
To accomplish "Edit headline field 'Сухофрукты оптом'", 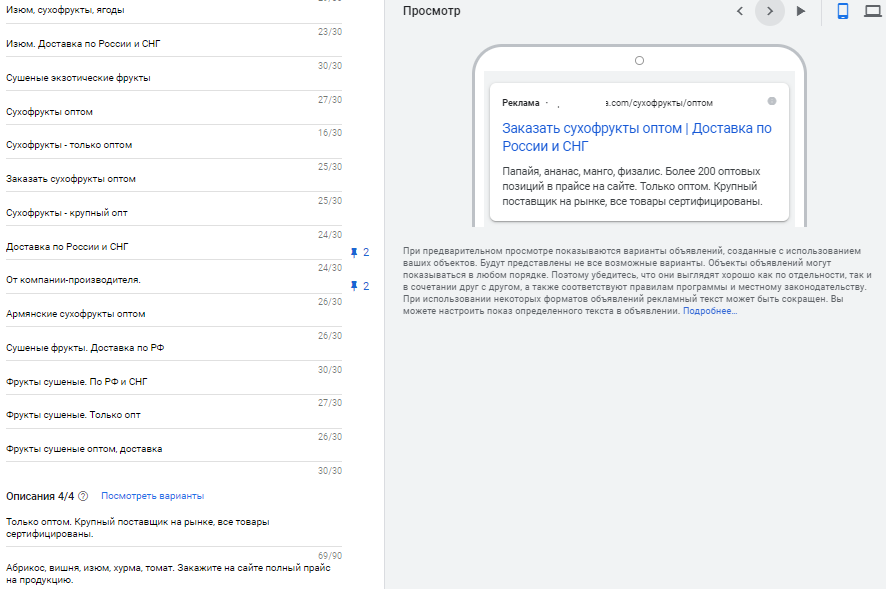I will pos(170,112).
